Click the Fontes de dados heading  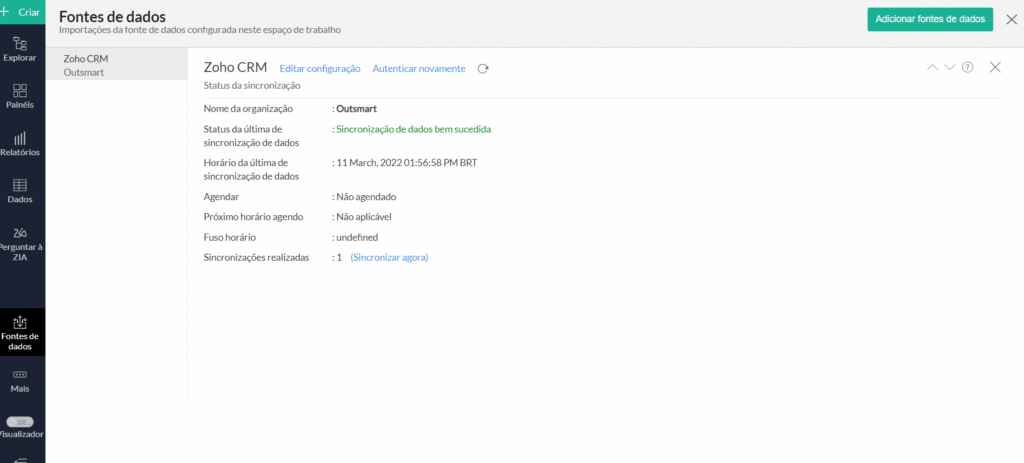click(112, 17)
